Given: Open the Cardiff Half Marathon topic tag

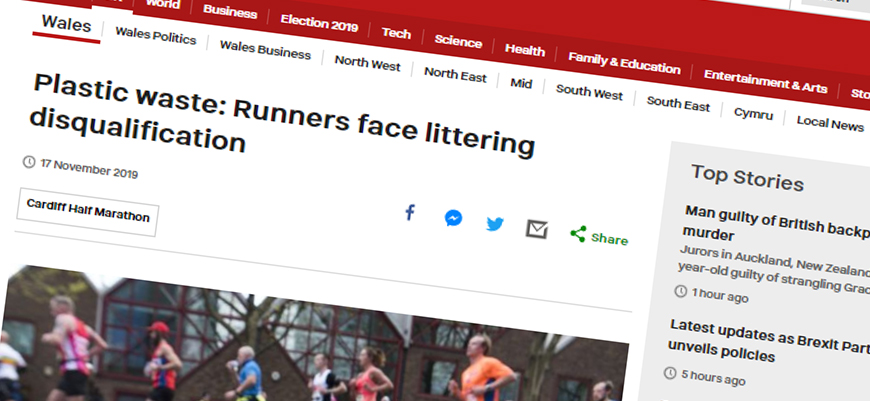Looking at the screenshot, I should click(x=88, y=211).
